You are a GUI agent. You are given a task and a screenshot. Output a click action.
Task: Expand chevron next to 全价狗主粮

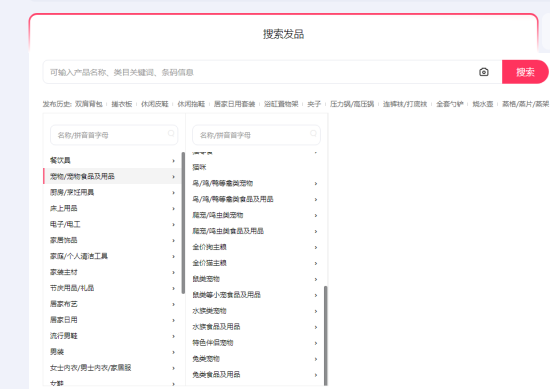[x=316, y=248]
